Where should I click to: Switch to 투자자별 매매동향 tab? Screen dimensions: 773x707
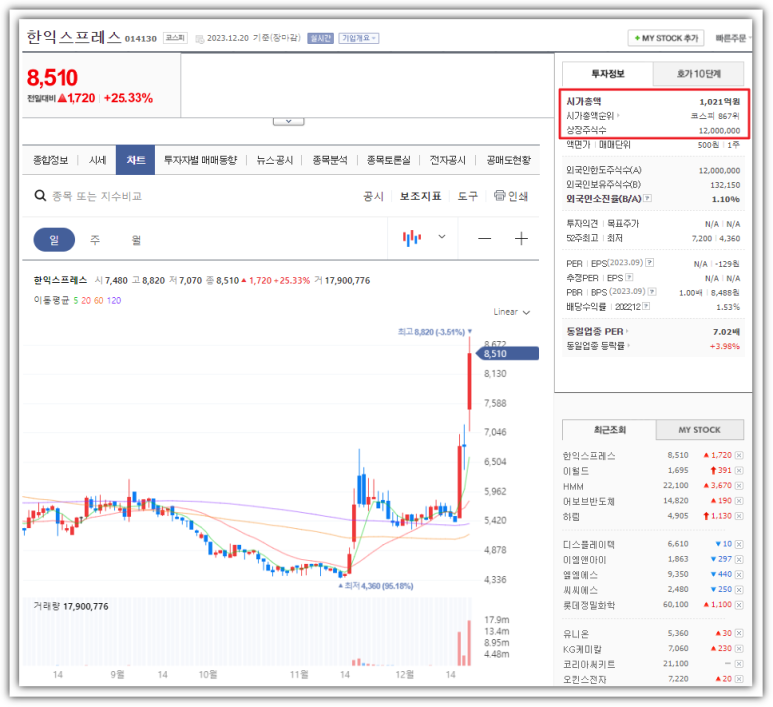[x=200, y=160]
